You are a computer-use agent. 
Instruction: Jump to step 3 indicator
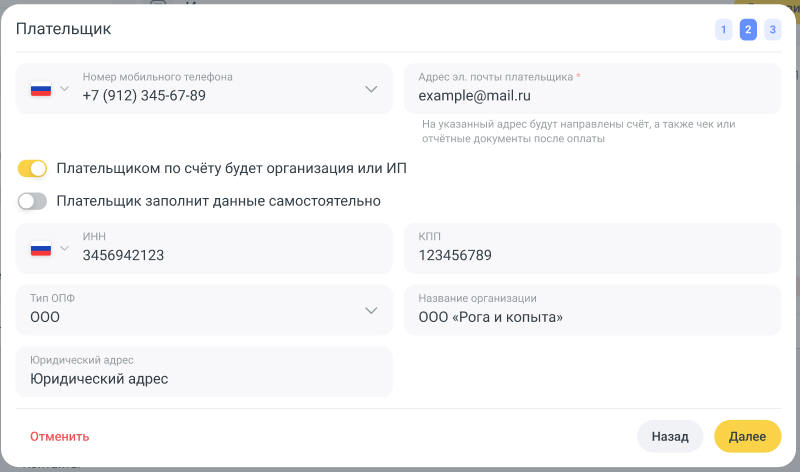[x=771, y=30]
